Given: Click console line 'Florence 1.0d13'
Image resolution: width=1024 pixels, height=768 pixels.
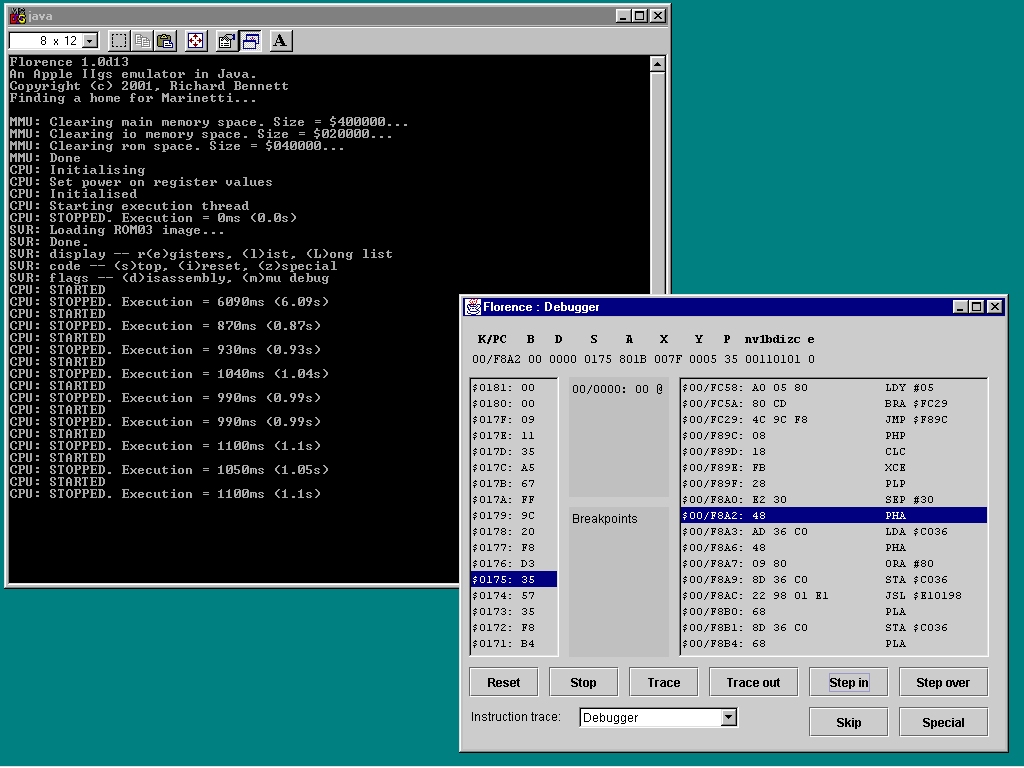Looking at the screenshot, I should click(x=69, y=62).
